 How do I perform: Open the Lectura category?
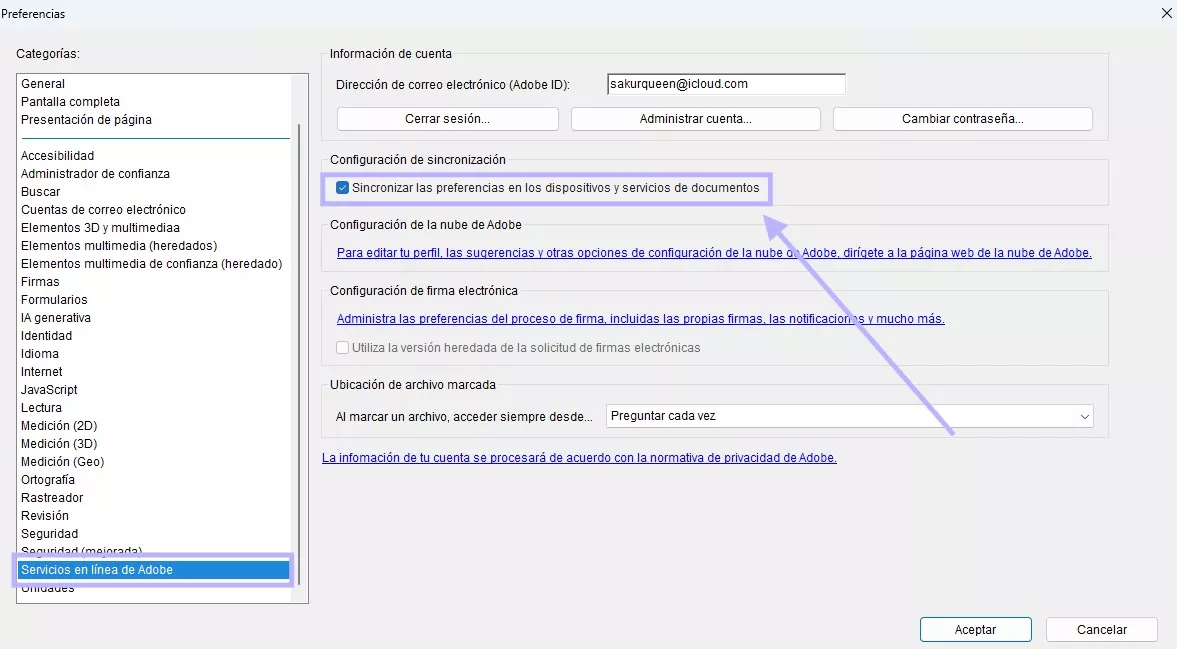(x=41, y=408)
